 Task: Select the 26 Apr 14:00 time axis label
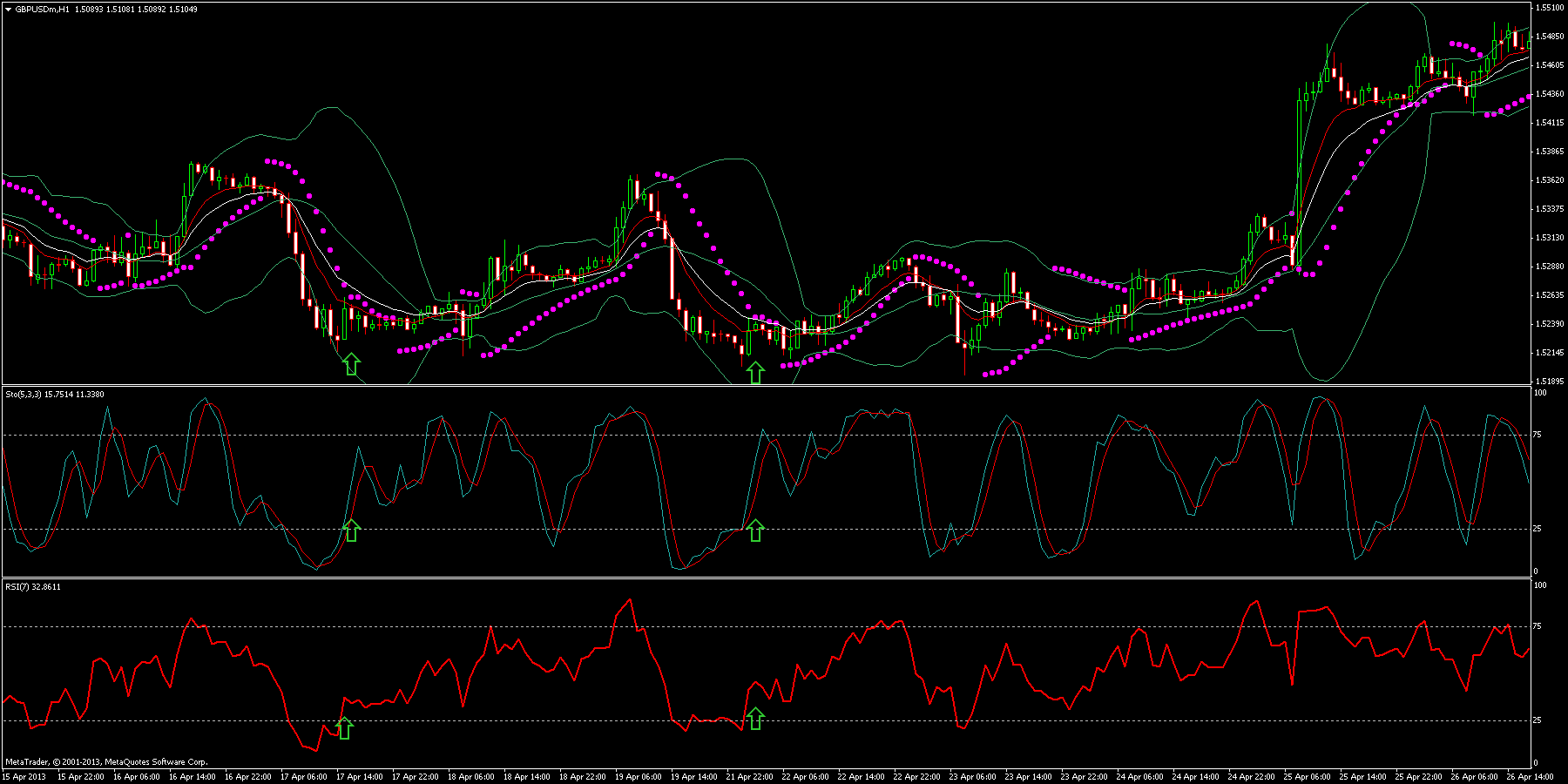pos(1530,776)
